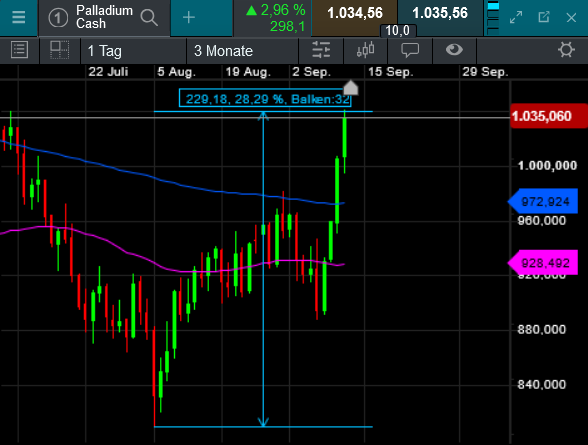Click the 840,000 price axis label
The image size is (588, 445).
[542, 384]
